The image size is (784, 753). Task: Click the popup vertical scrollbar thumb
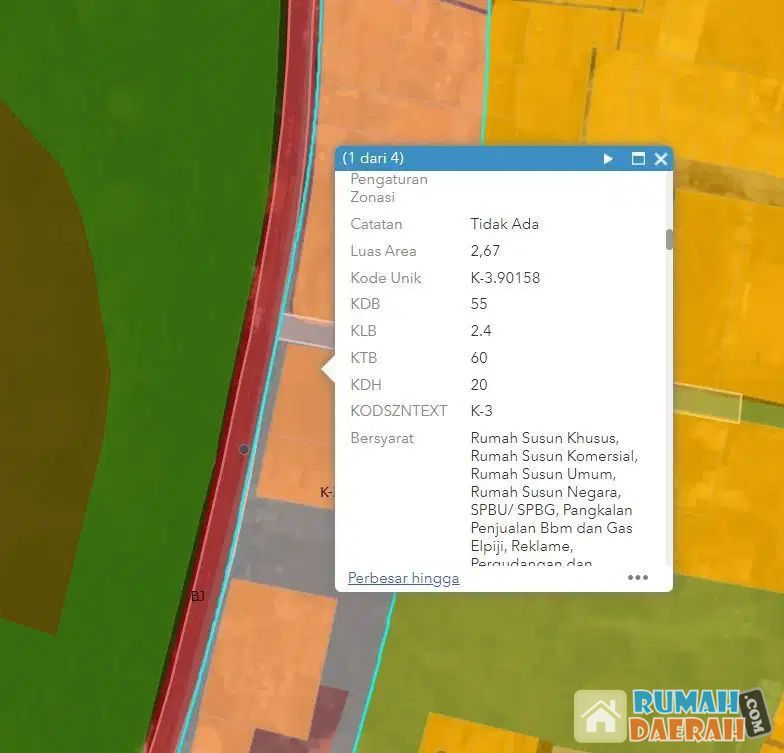pyautogui.click(x=669, y=239)
